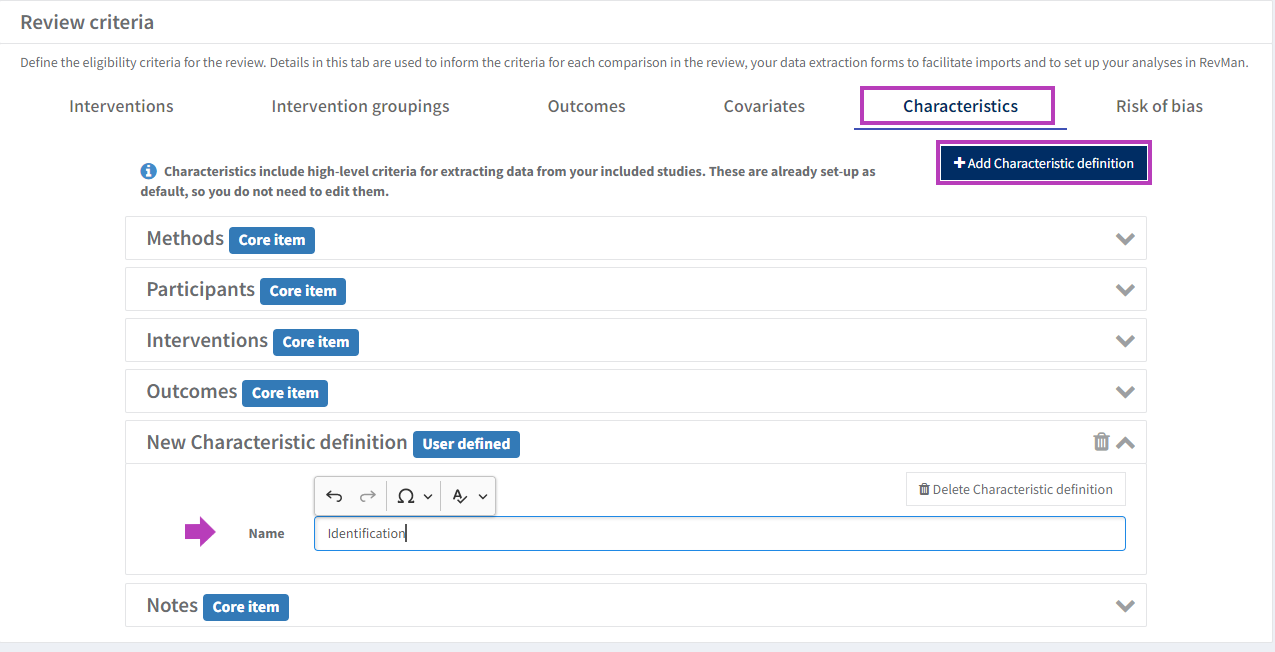Image resolution: width=1275 pixels, height=652 pixels.
Task: Click Add Characteristic definition button
Action: 1043,163
